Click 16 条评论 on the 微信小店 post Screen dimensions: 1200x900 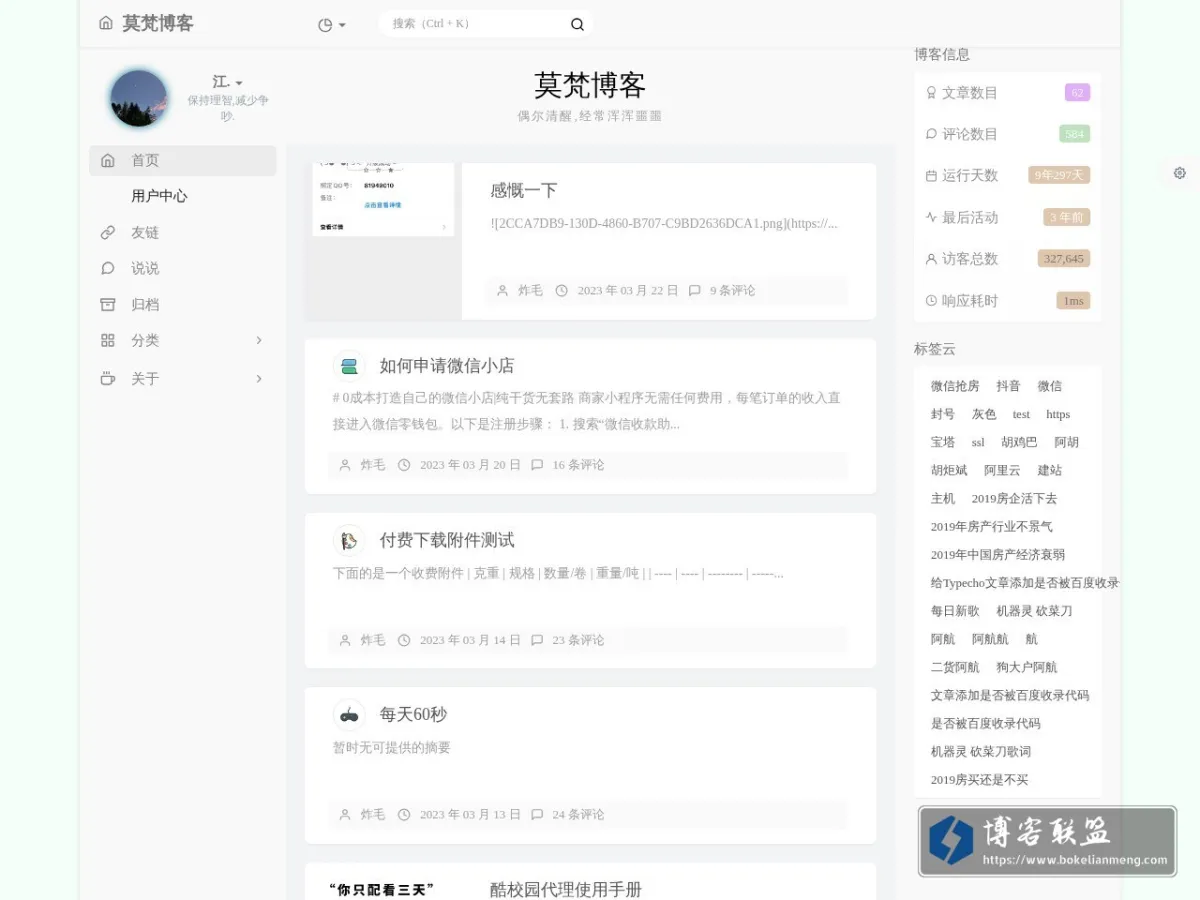point(579,465)
